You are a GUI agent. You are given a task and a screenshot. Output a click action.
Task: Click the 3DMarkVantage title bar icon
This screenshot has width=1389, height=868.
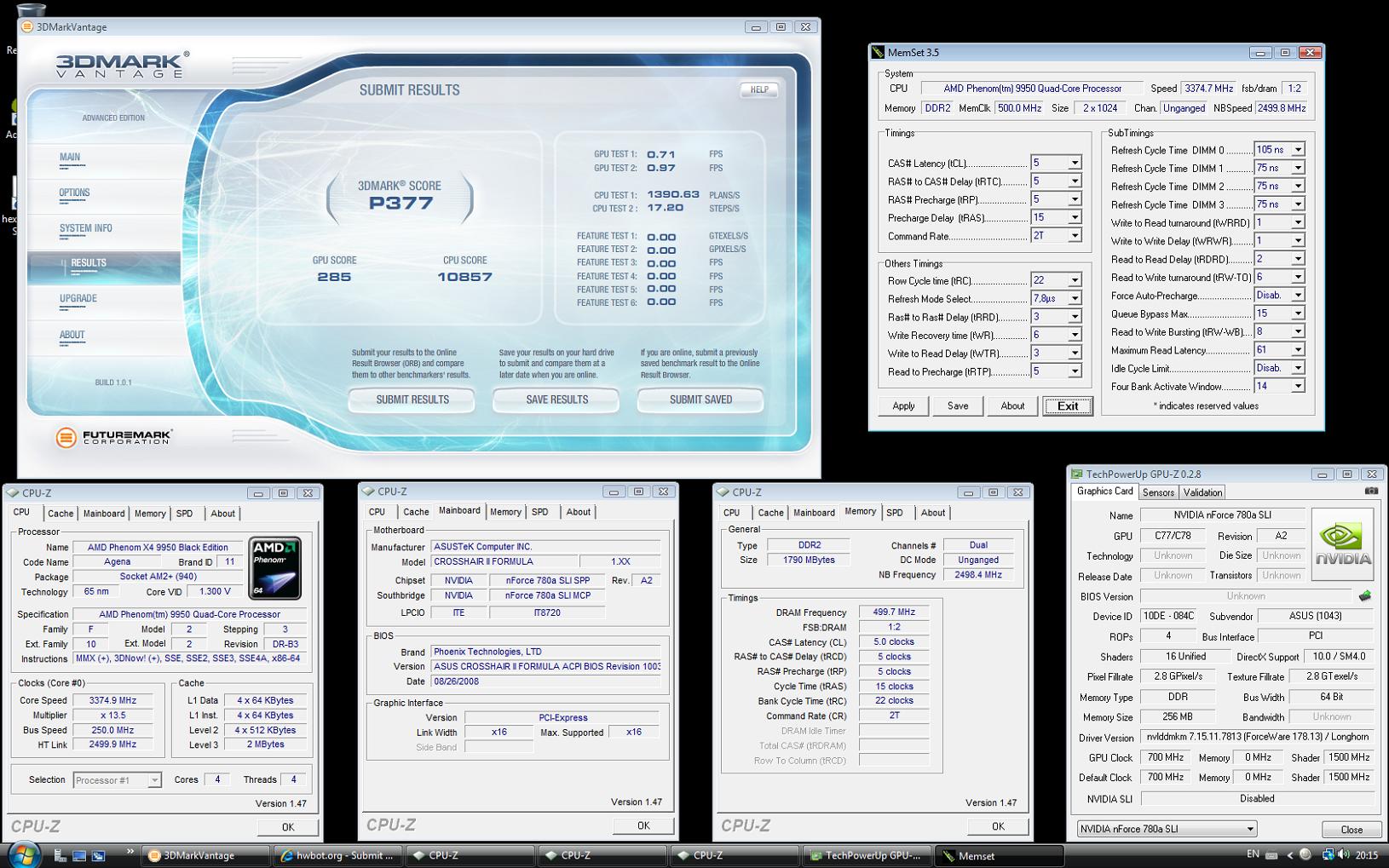click(27, 26)
